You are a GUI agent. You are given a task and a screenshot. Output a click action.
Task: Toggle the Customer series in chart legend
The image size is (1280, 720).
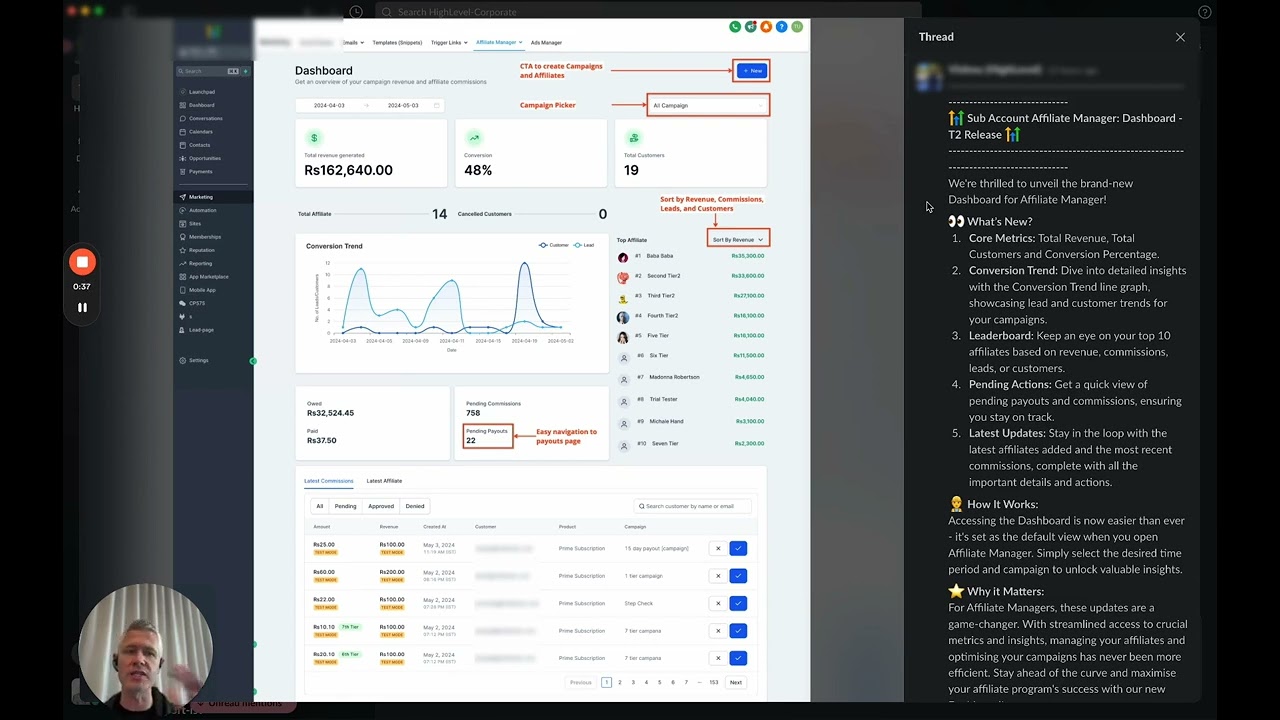(554, 245)
